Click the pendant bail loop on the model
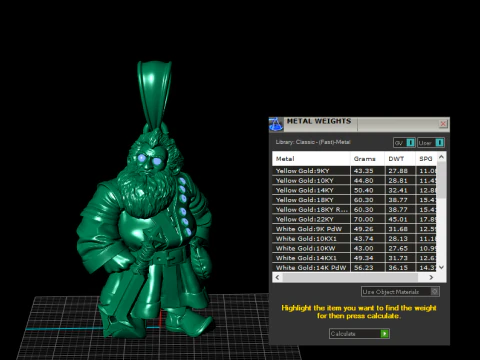This screenshot has width=480, height=360. click(154, 95)
